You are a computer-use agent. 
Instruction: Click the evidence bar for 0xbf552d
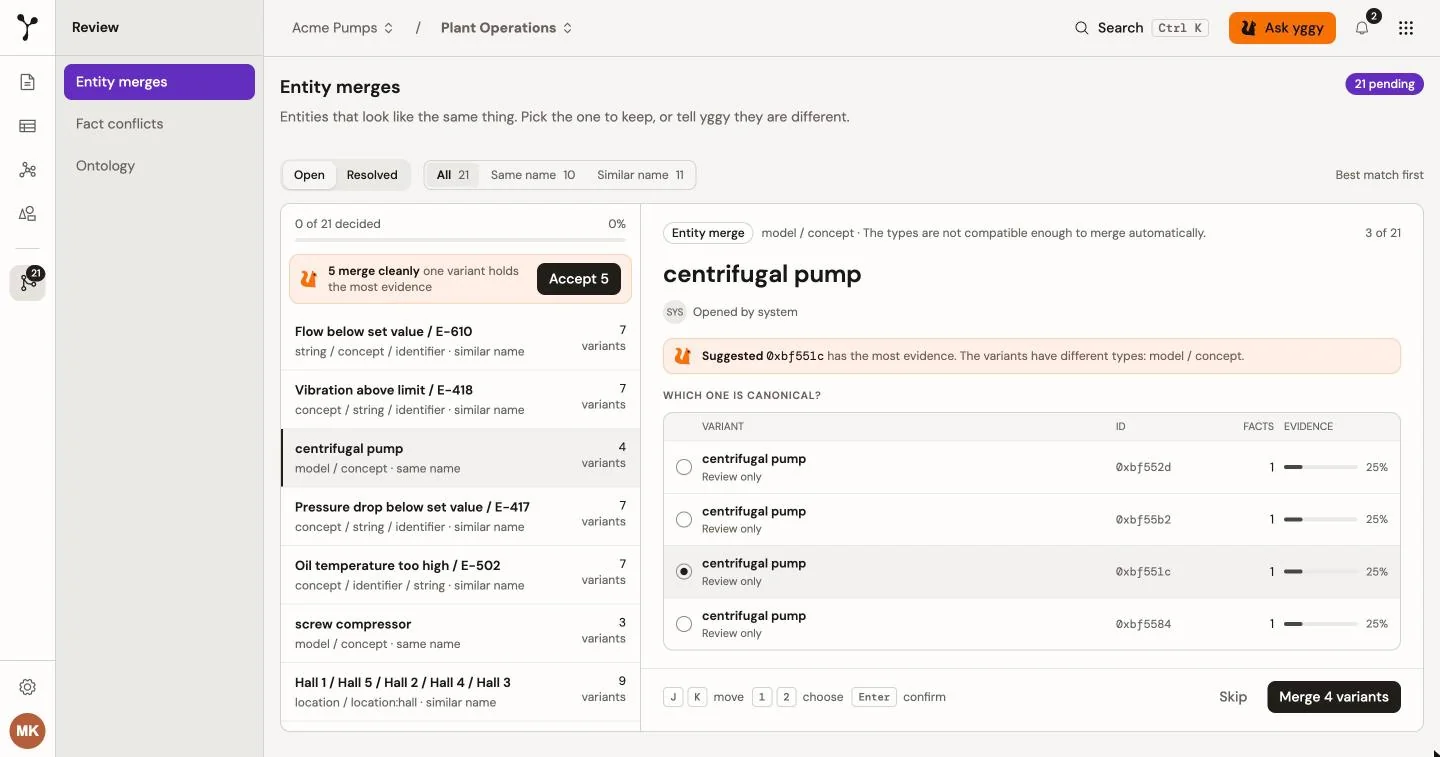[1320, 467]
